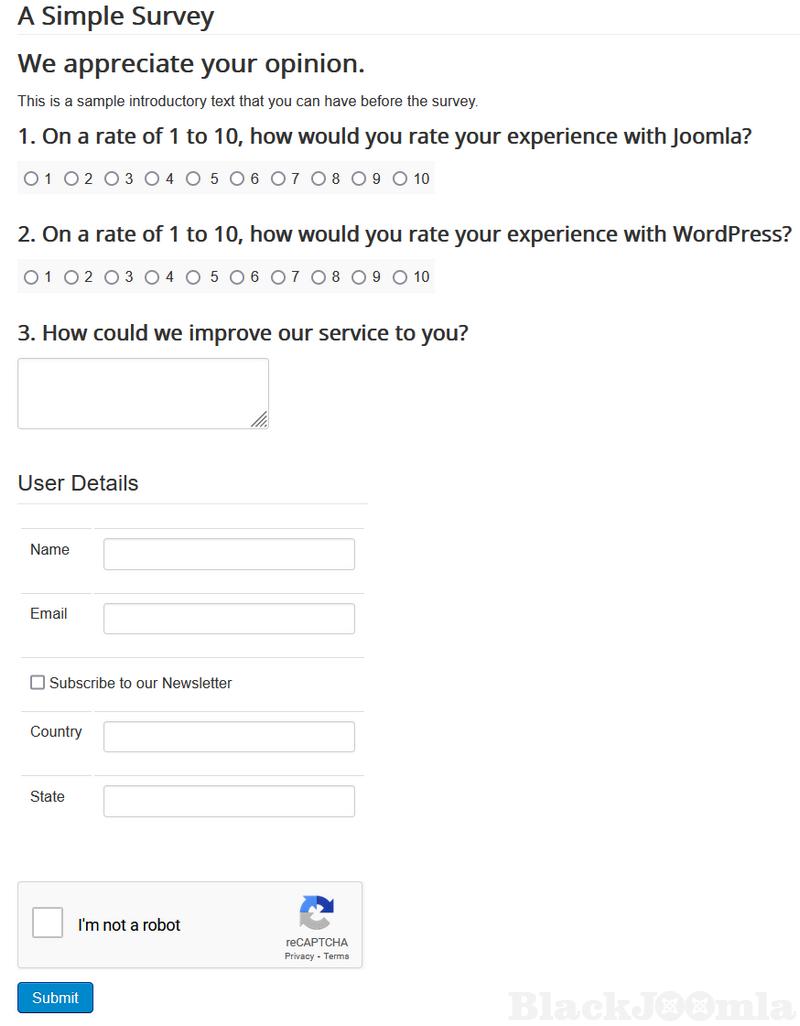Open the reCAPTCHA Privacy link
The width and height of the screenshot is (800, 1026).
pyautogui.click(x=299, y=956)
